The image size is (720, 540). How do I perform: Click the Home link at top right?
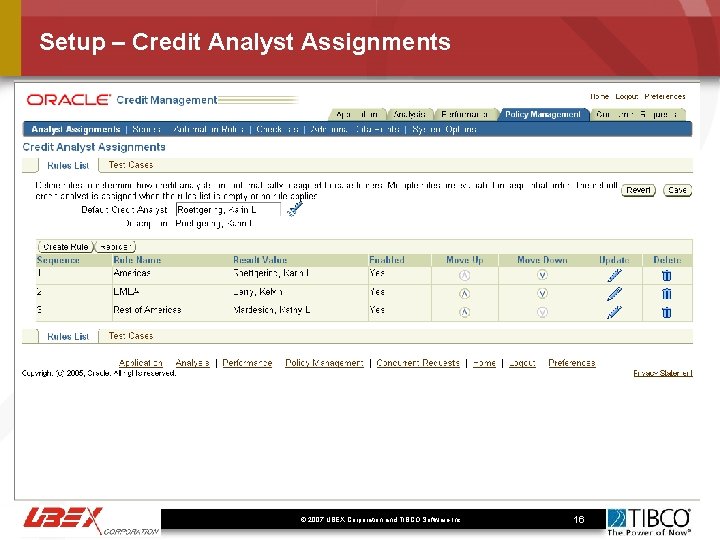[x=599, y=96]
